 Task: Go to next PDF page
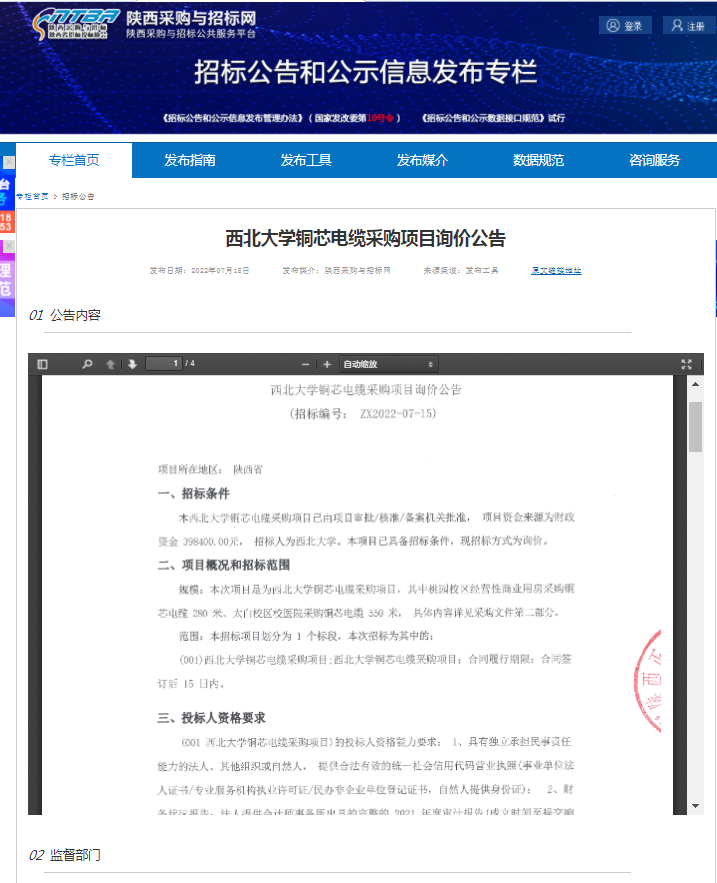(x=132, y=364)
